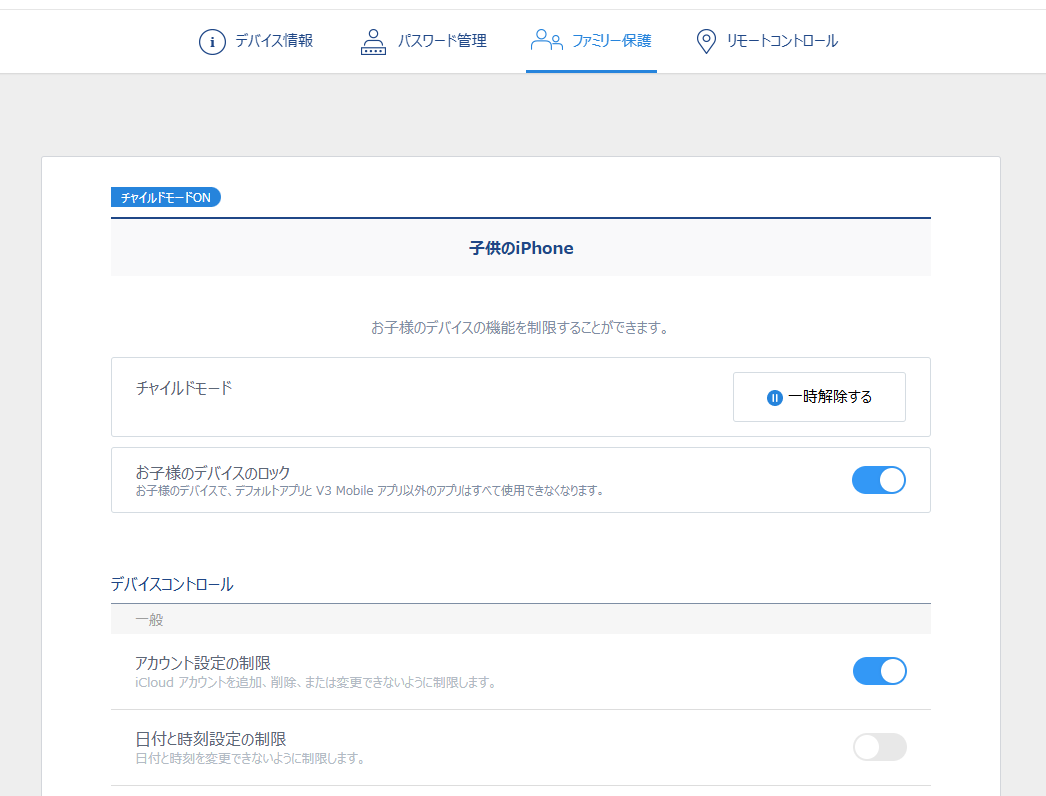Select the ファミリー保護 tab label

click(612, 41)
